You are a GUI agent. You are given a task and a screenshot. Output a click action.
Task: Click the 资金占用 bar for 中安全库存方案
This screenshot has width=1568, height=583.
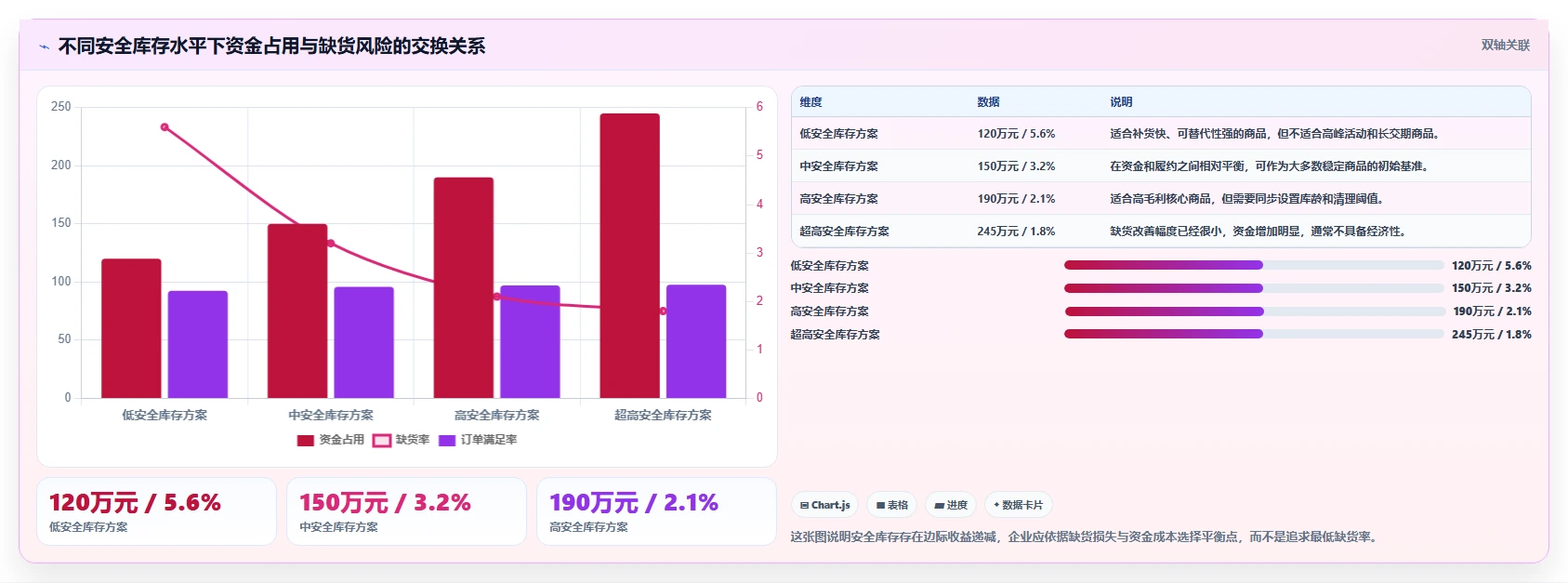point(297,311)
